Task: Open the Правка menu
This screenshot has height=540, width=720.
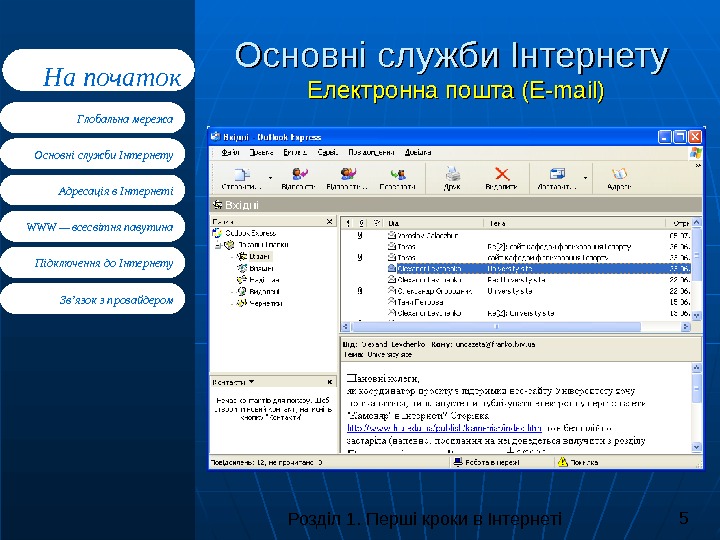Action: click(x=261, y=152)
